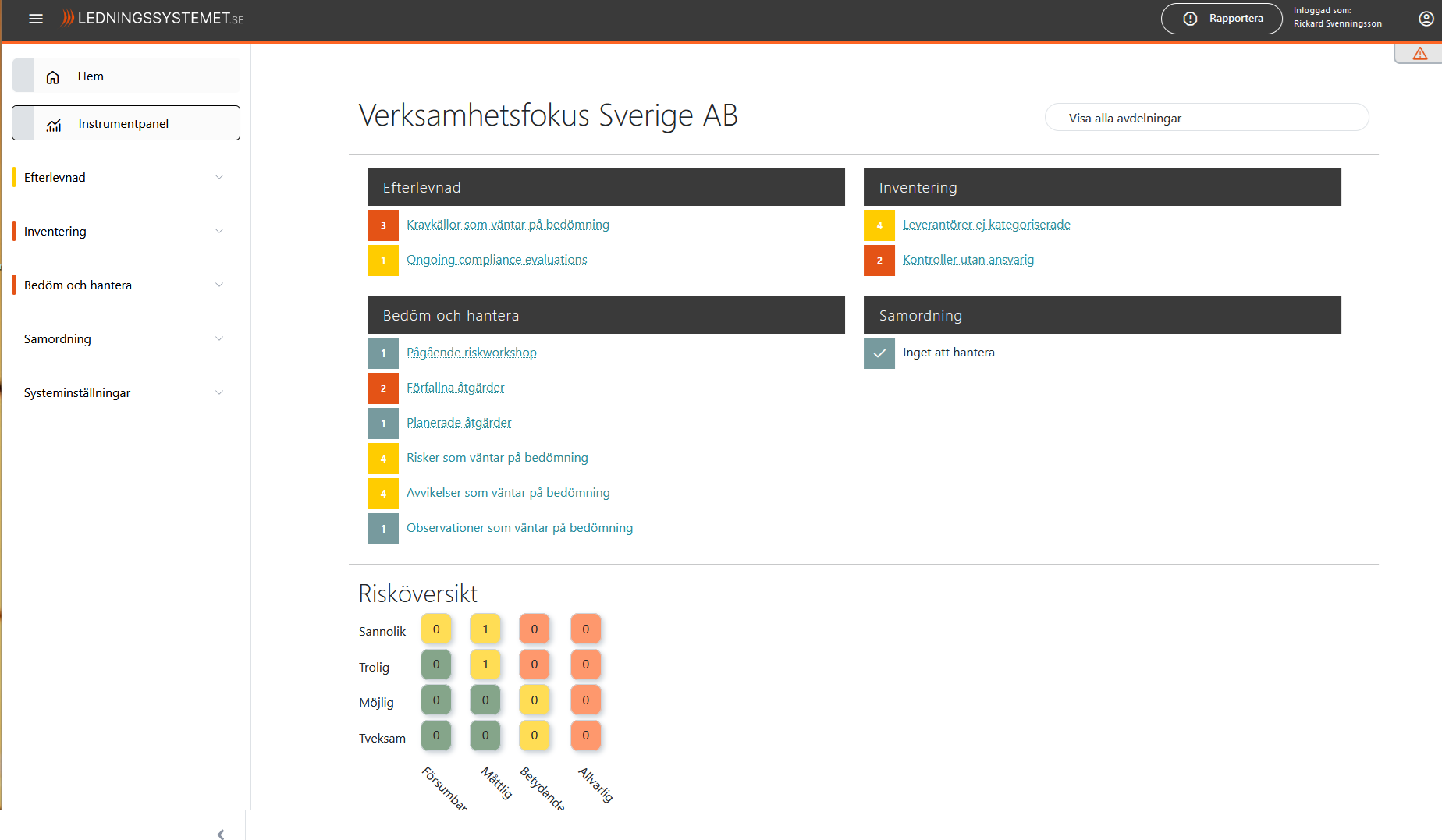Open Kravkällor som väntar på bedömning link
The height and width of the screenshot is (840, 1442).
(508, 225)
